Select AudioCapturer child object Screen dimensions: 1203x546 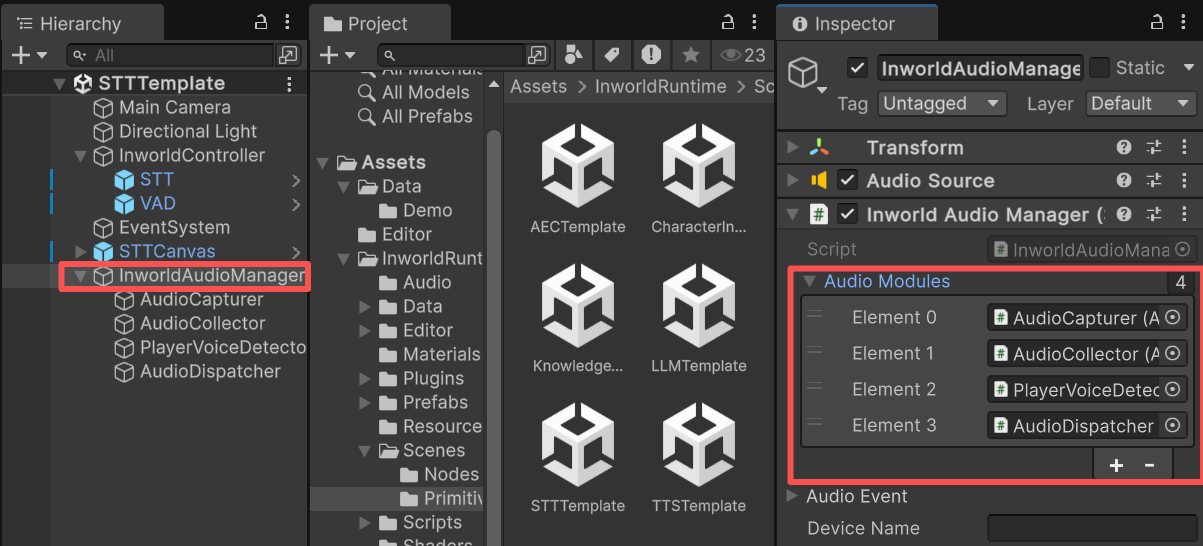point(201,299)
